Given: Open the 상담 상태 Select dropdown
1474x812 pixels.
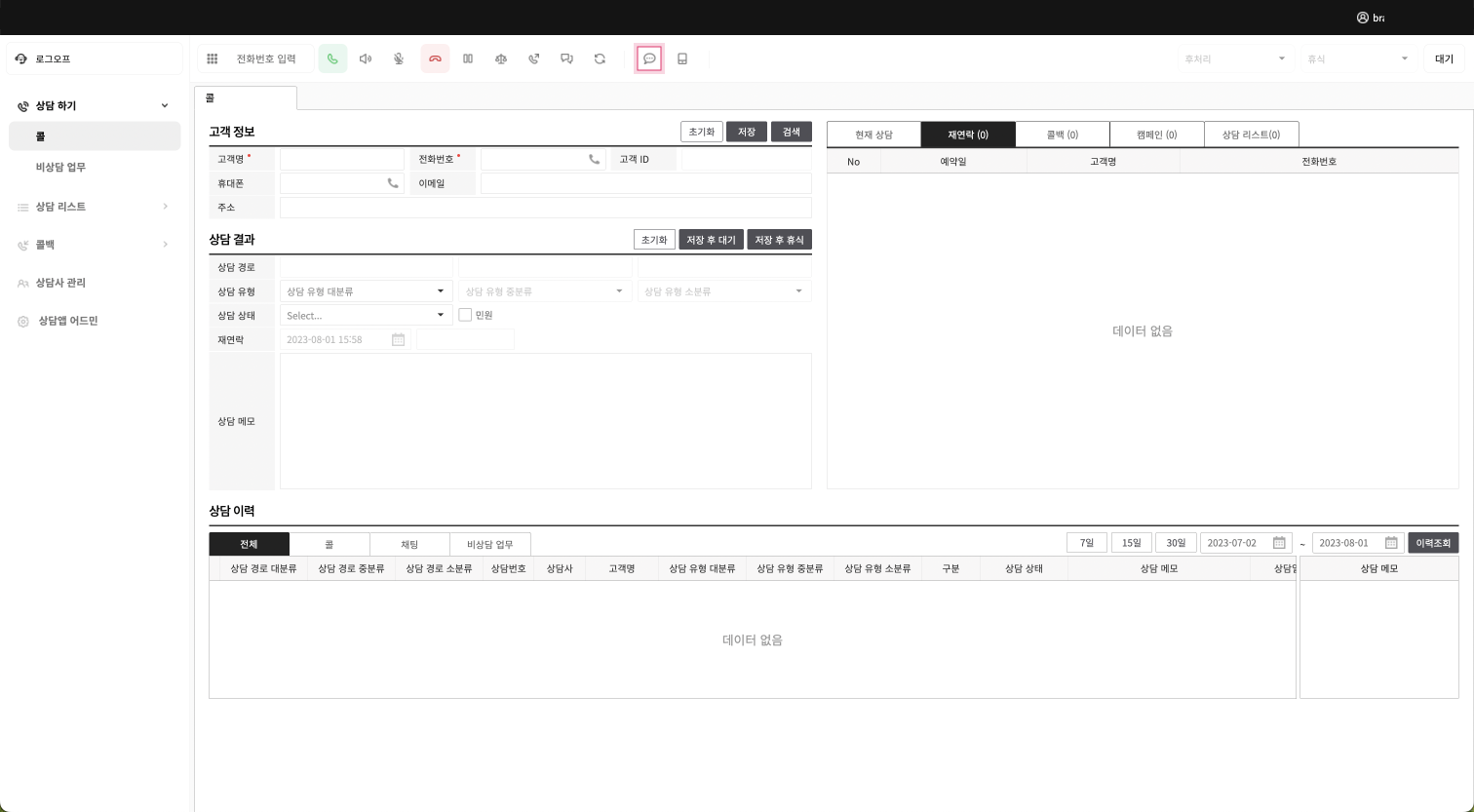Looking at the screenshot, I should pyautogui.click(x=365, y=316).
